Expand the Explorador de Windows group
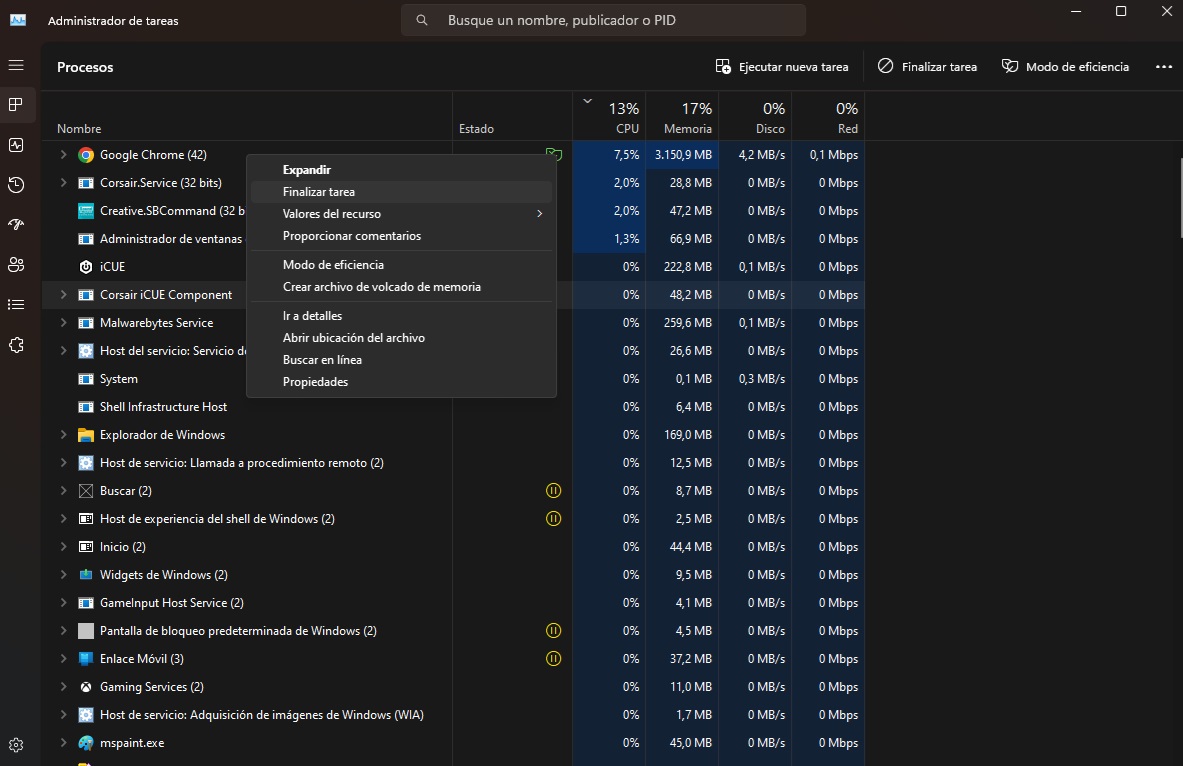Screen dimensions: 1183x766 [63, 435]
